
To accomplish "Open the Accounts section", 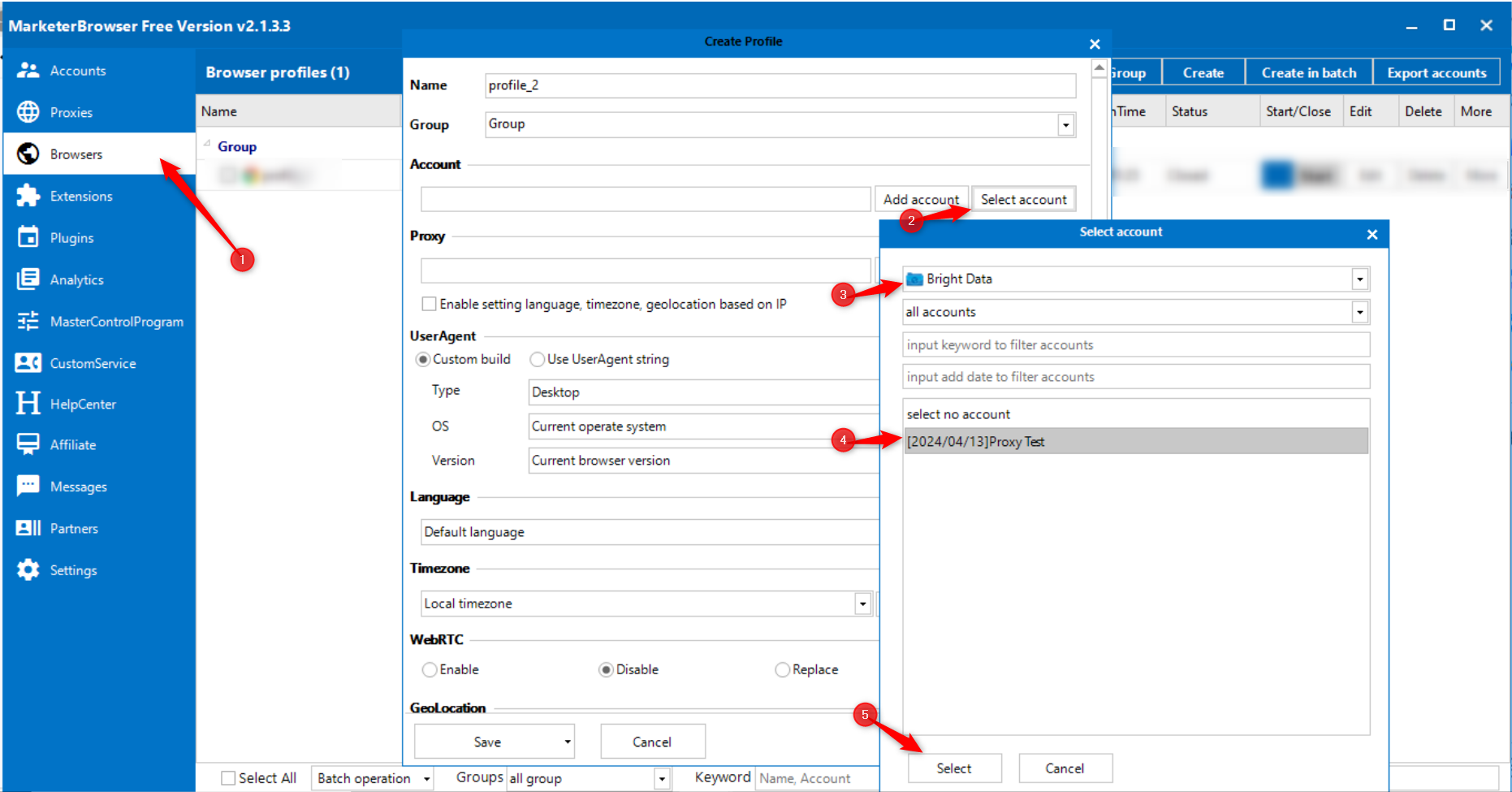I will pyautogui.click(x=77, y=70).
